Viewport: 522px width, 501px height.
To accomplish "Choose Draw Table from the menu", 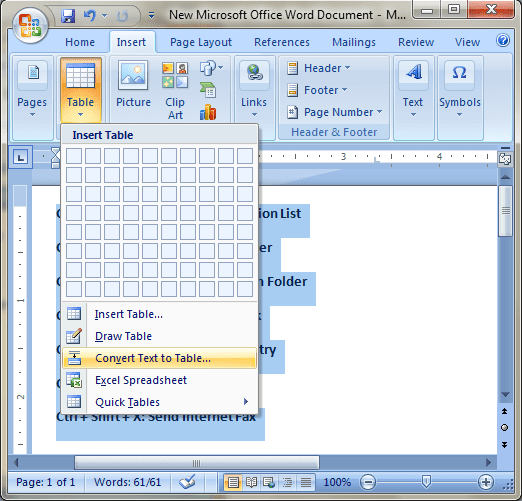I will [160, 336].
